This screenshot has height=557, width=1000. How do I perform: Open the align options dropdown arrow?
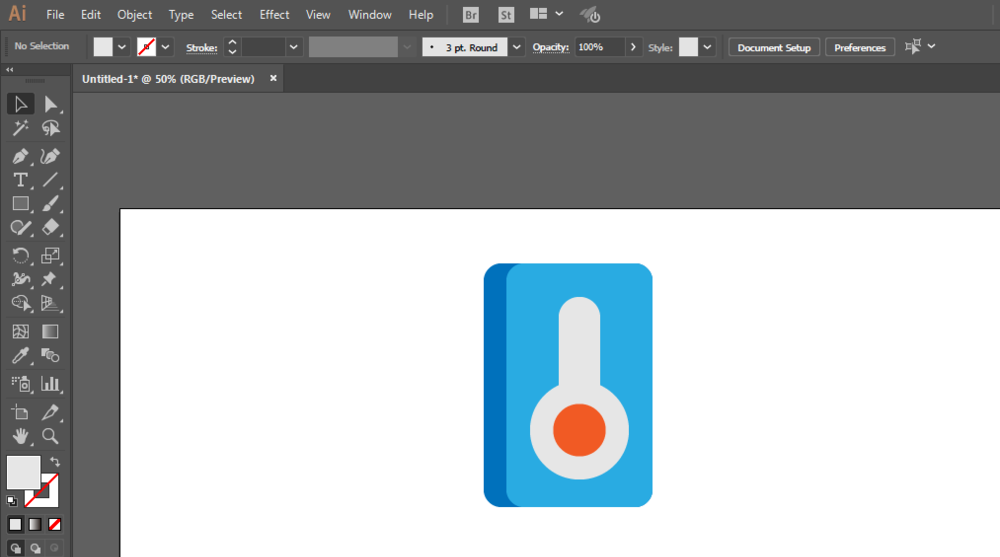tap(932, 47)
